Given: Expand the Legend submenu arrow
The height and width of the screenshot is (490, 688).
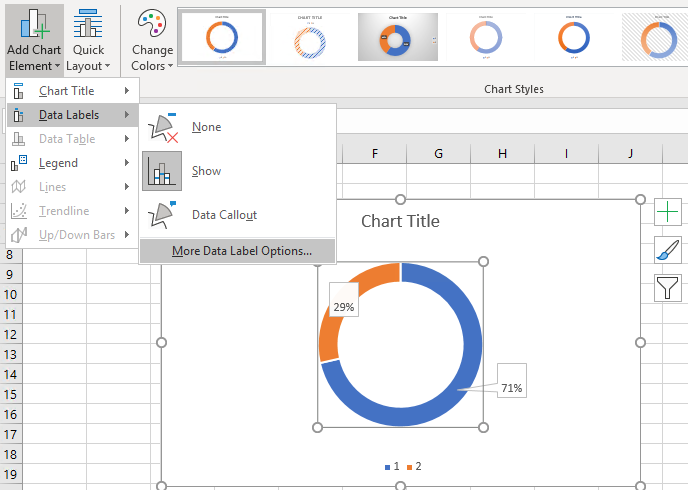Looking at the screenshot, I should click(127, 163).
